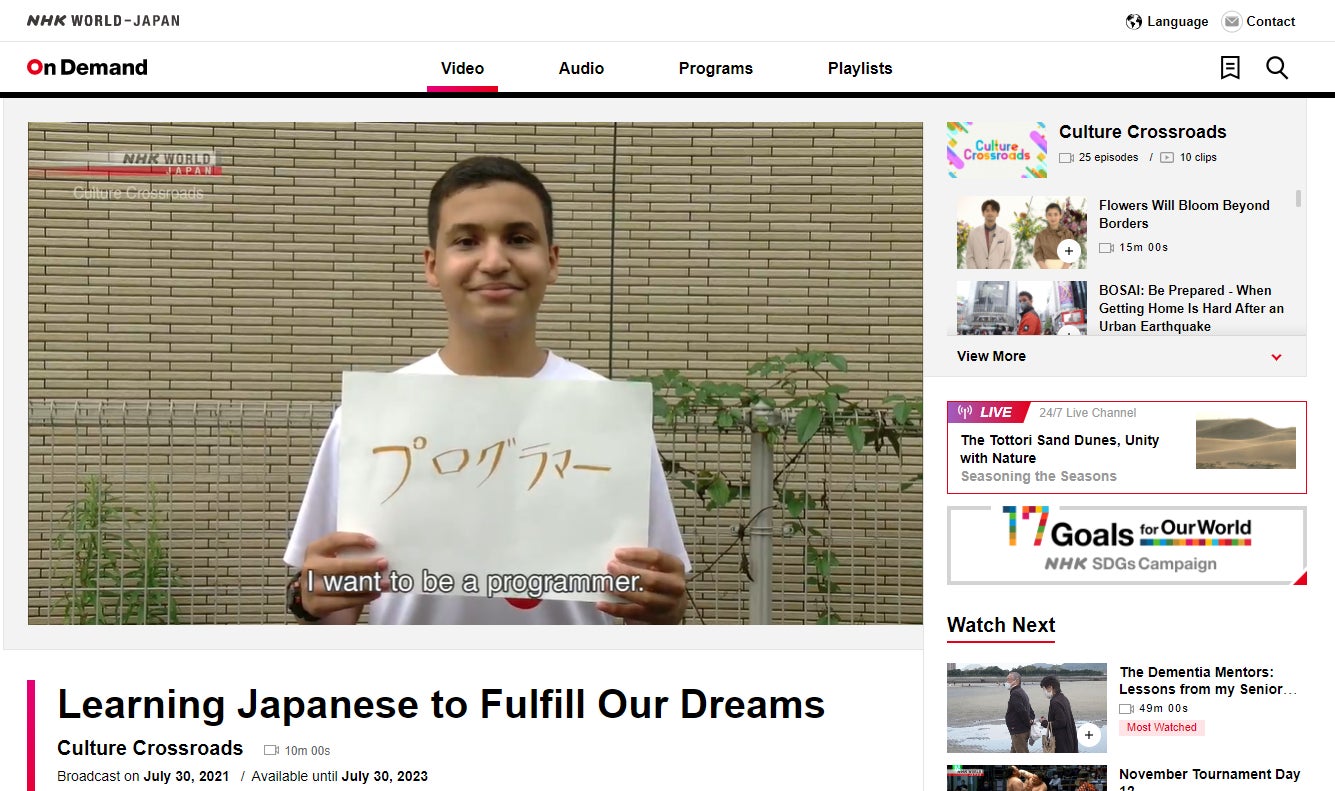The width and height of the screenshot is (1335, 791).
Task: Add The Dementia Mentors to playlist
Action: point(1089,735)
